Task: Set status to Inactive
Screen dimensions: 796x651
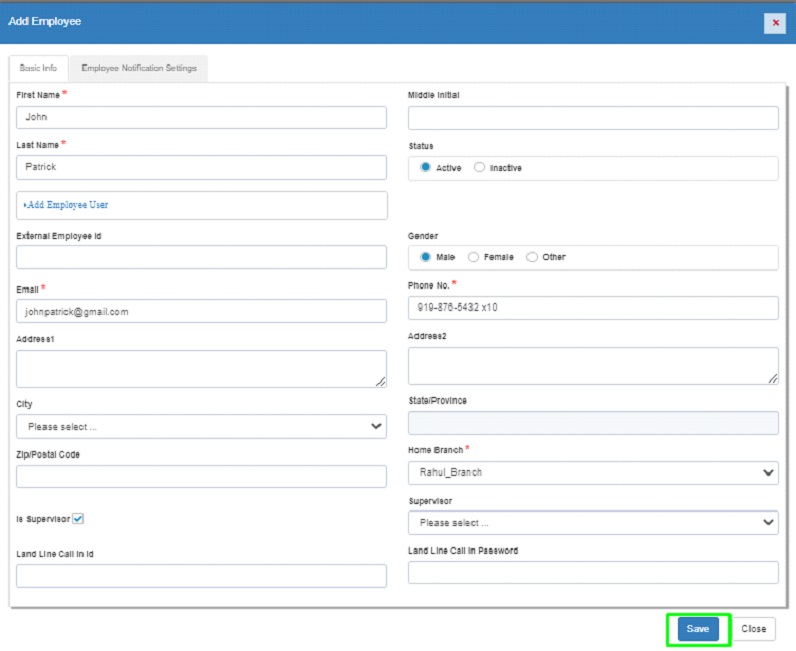Action: click(x=480, y=168)
